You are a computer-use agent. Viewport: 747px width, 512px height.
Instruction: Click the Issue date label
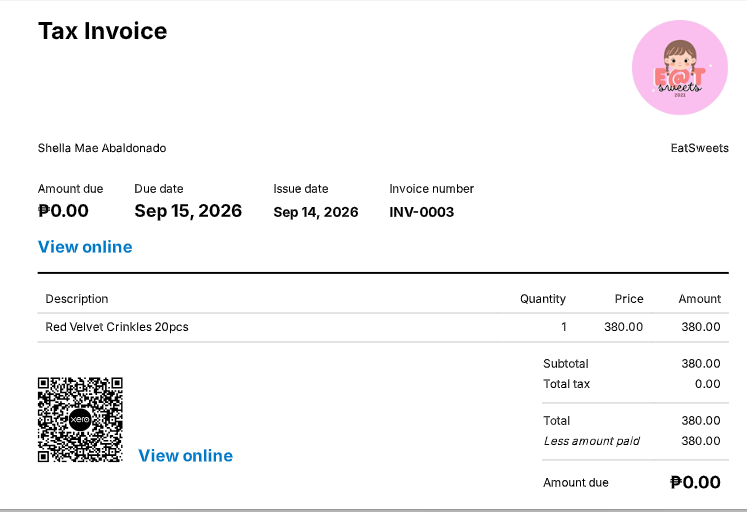click(x=301, y=189)
